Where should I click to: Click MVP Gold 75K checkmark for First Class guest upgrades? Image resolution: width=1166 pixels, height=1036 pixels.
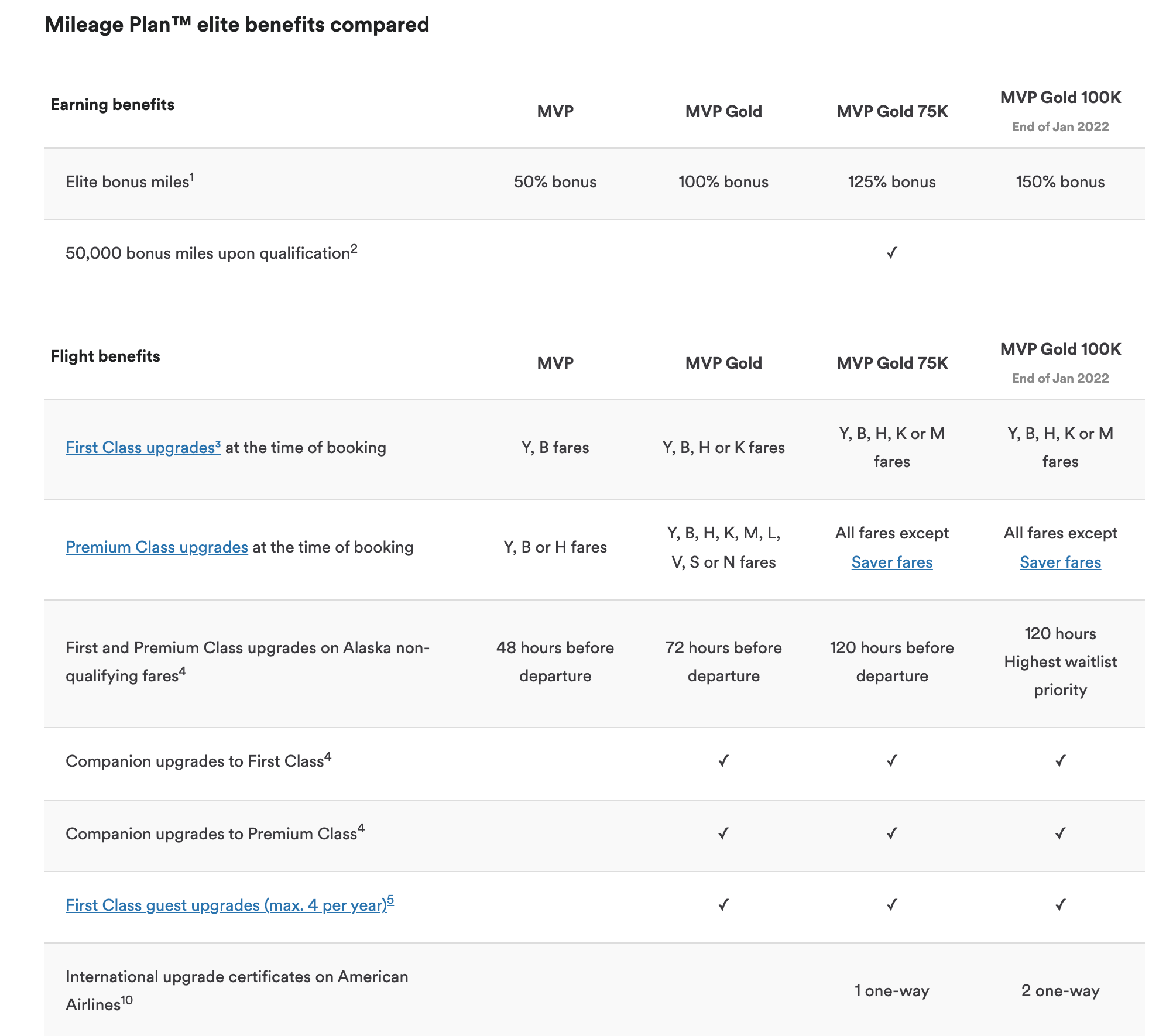click(891, 905)
